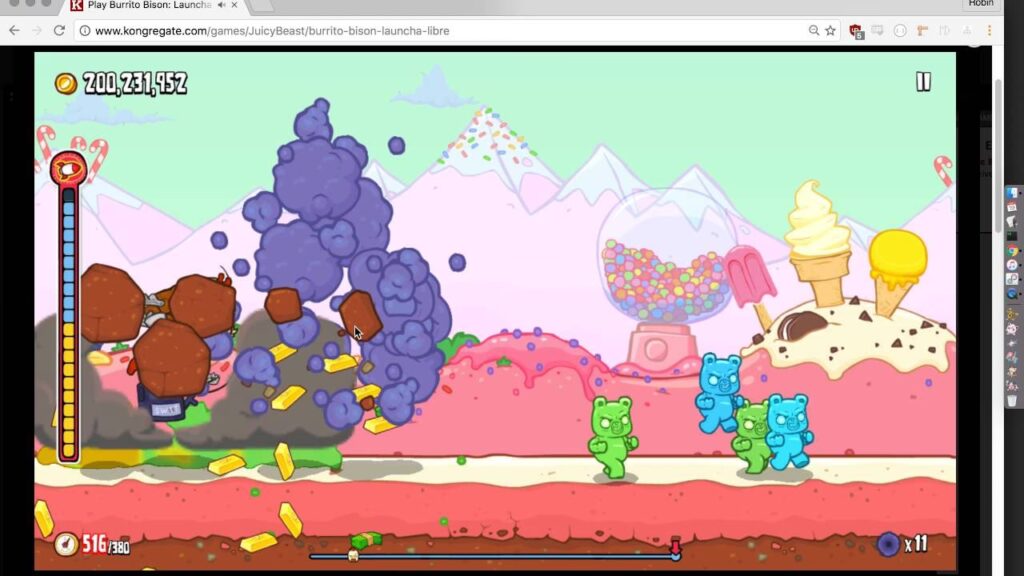Open the Chrome three-dot menu
Viewport: 1024px width, 576px height.
[989, 31]
